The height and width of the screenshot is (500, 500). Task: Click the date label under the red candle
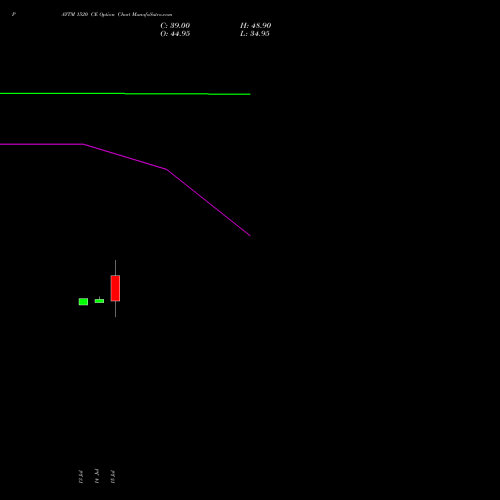click(x=113, y=477)
